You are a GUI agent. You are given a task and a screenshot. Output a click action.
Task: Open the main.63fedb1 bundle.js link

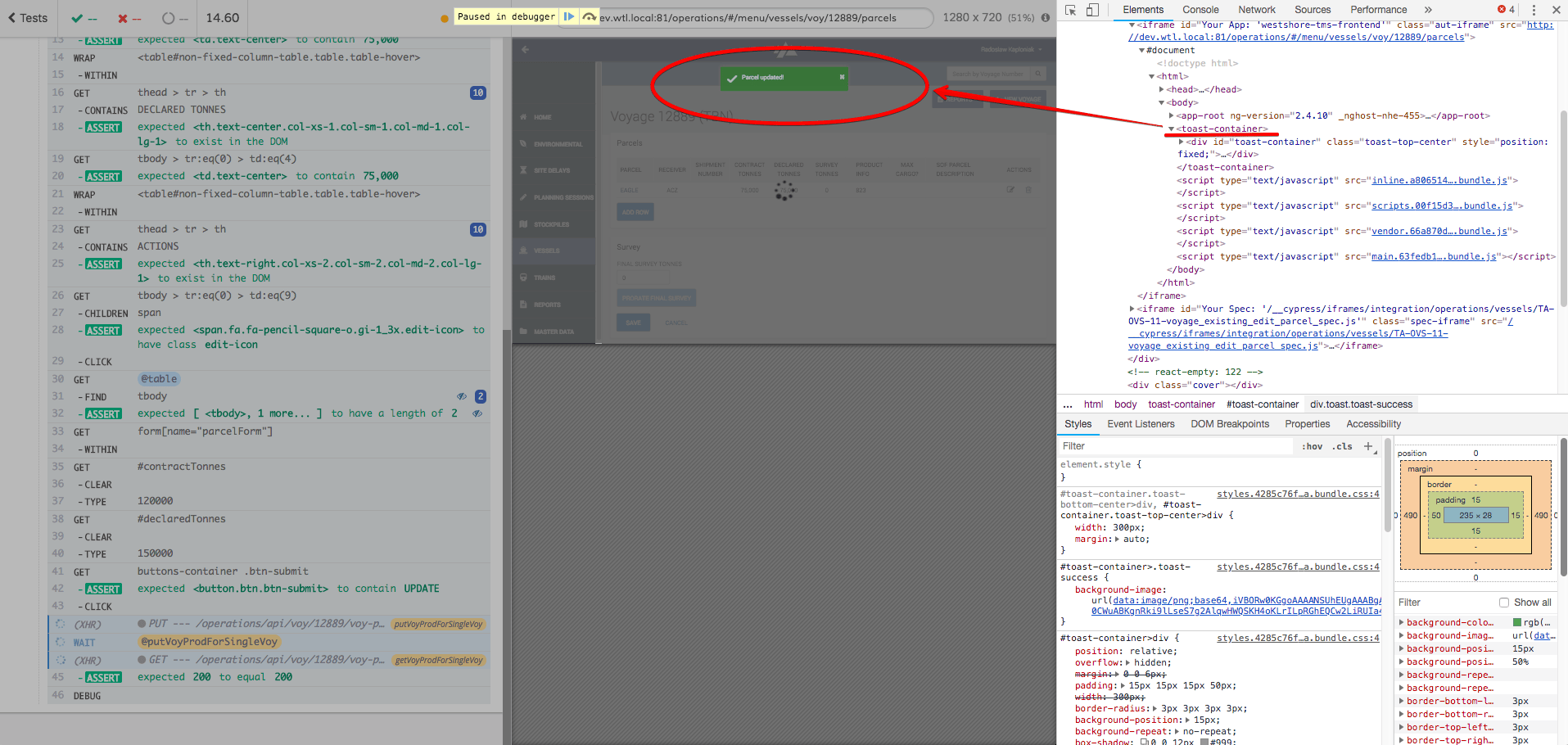pos(1434,256)
